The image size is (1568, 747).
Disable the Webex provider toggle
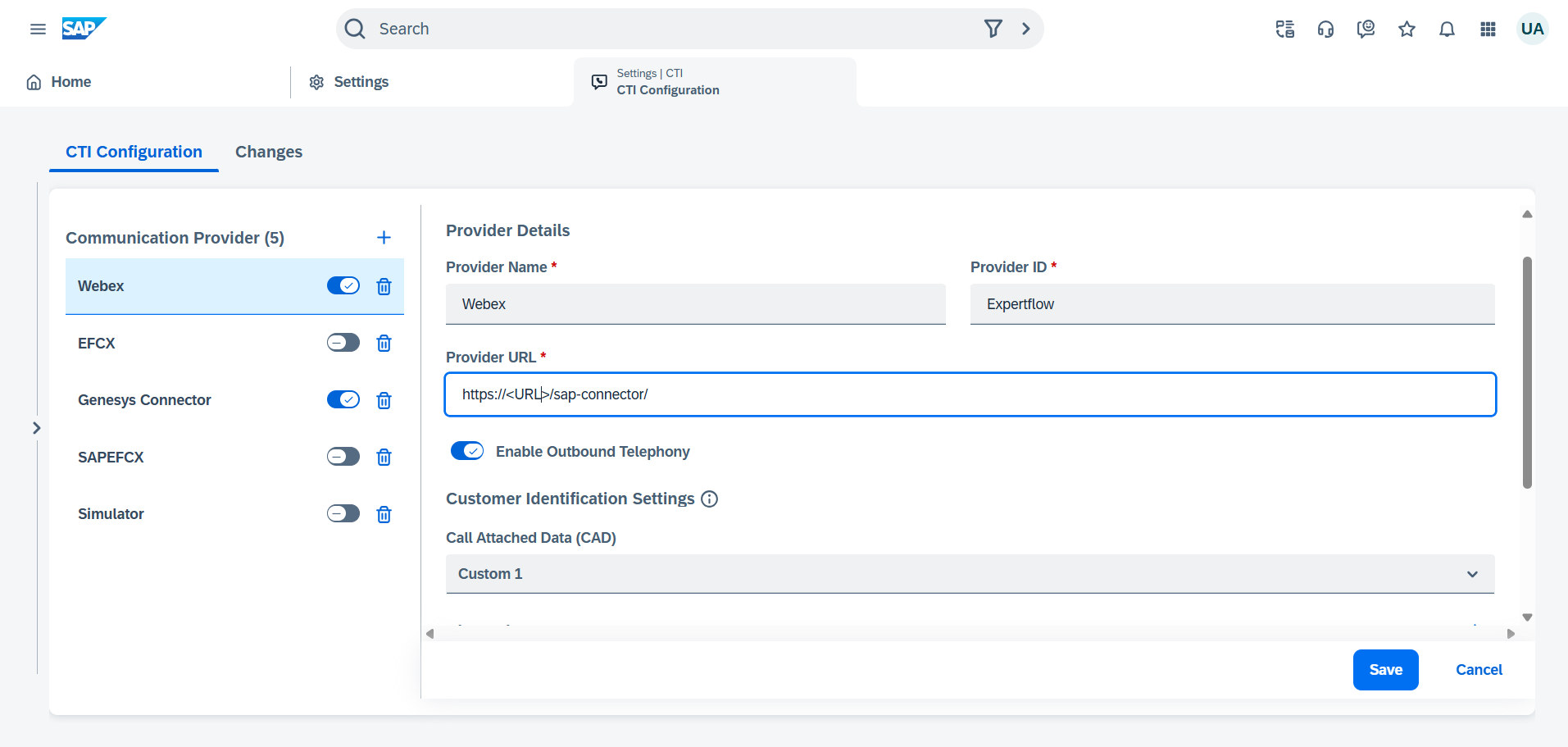tap(343, 285)
